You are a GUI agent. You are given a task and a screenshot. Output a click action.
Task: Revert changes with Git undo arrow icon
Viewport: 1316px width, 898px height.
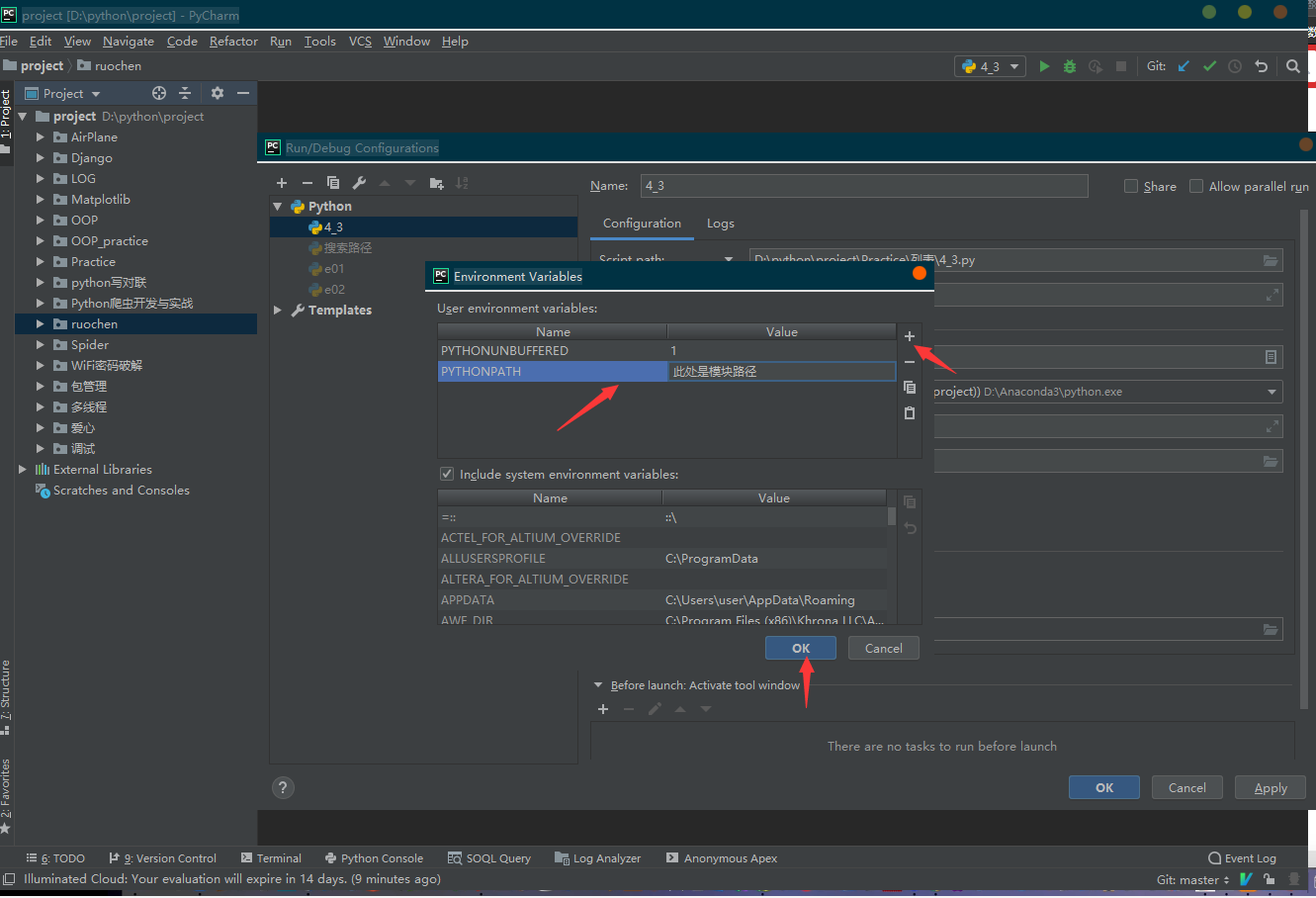[1261, 66]
